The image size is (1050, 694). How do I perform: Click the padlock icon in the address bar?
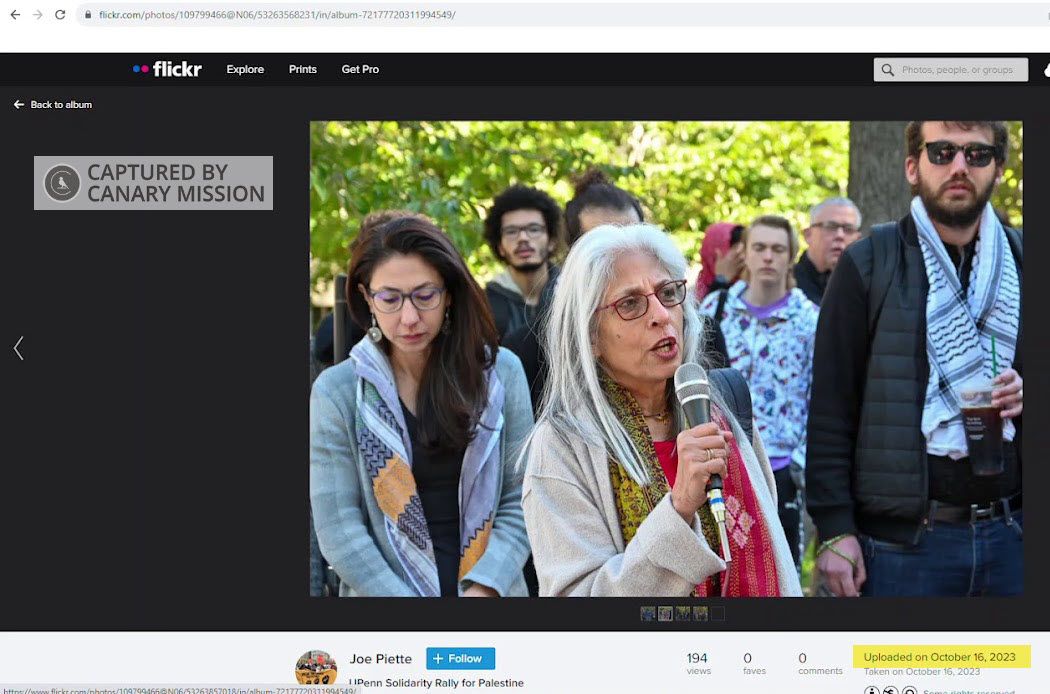click(x=88, y=15)
